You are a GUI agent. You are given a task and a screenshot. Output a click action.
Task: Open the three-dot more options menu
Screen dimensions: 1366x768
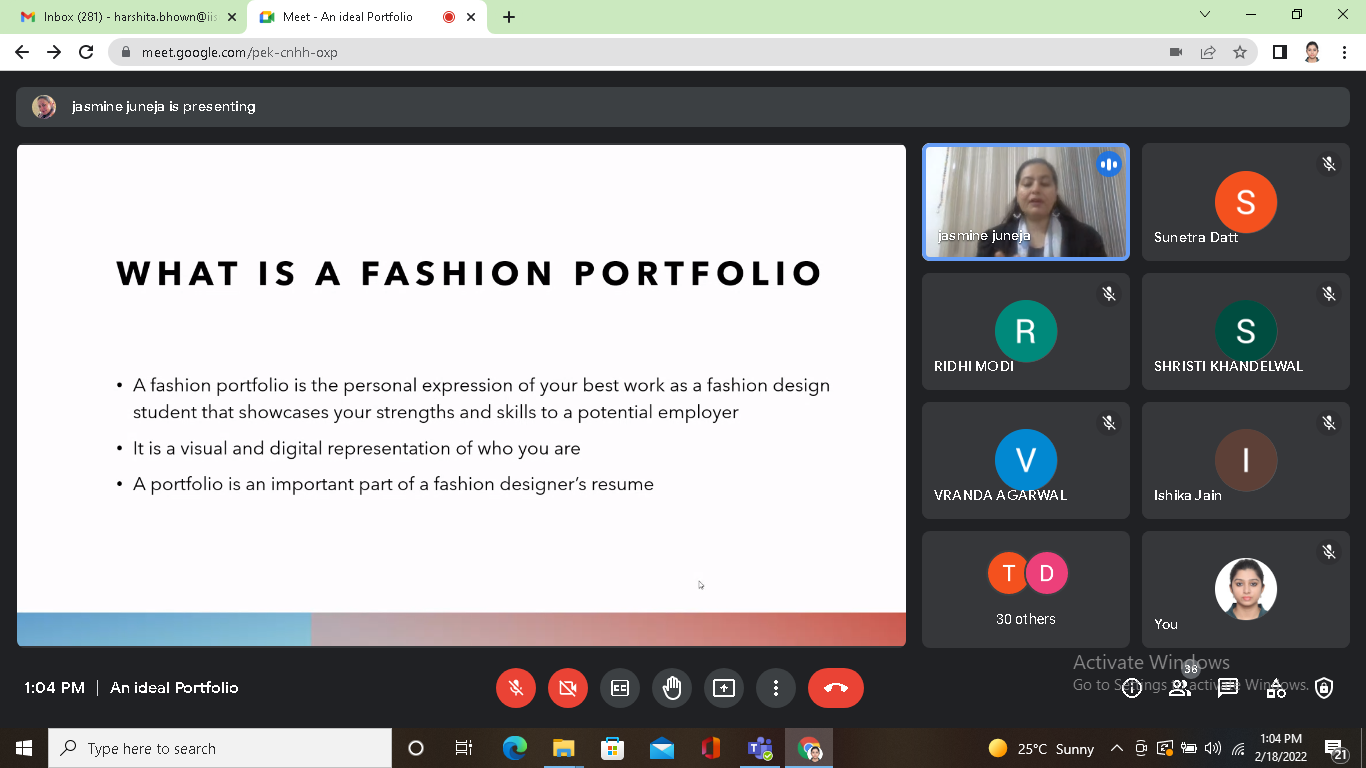776,688
